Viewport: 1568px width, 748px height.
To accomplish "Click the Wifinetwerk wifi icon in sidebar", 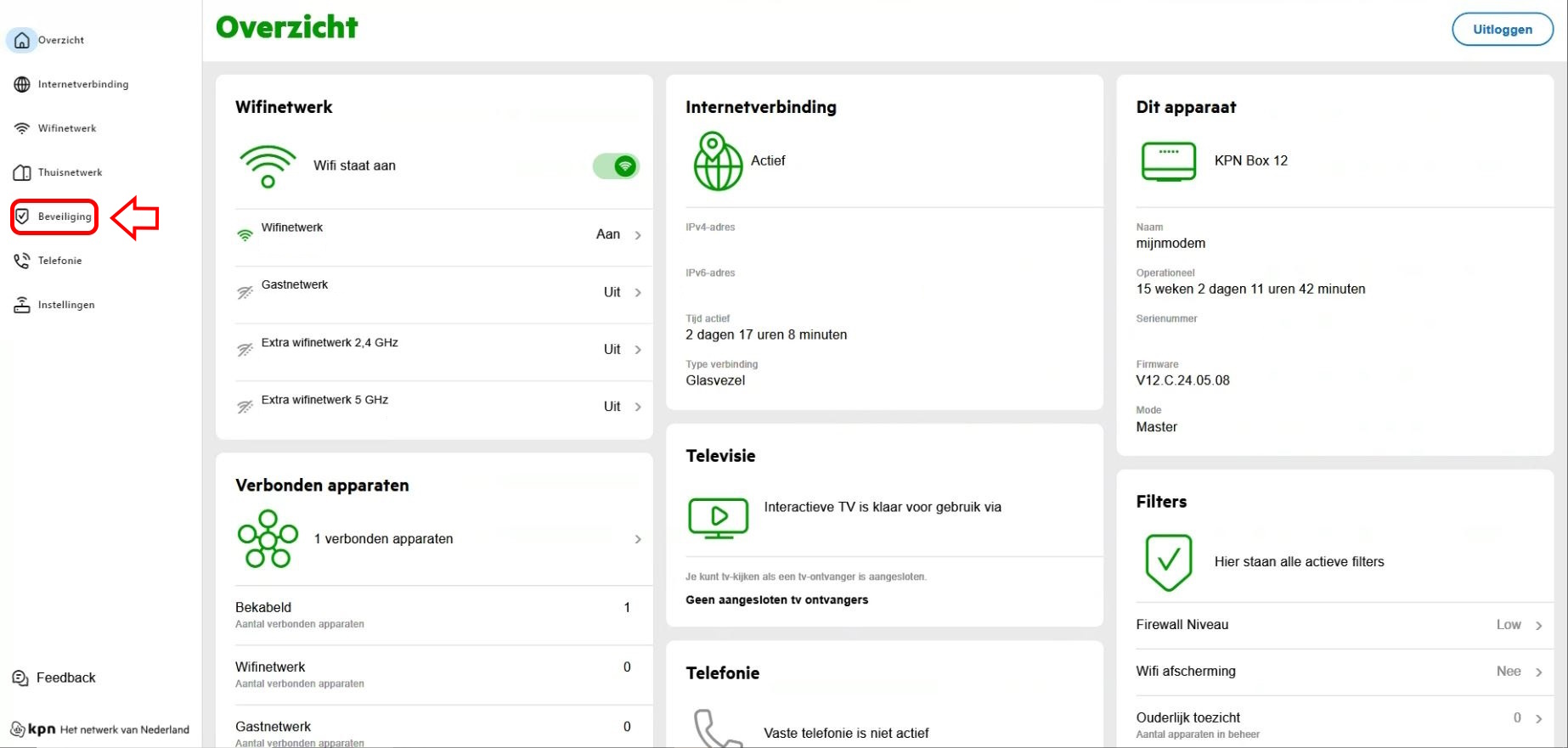I will click(22, 128).
